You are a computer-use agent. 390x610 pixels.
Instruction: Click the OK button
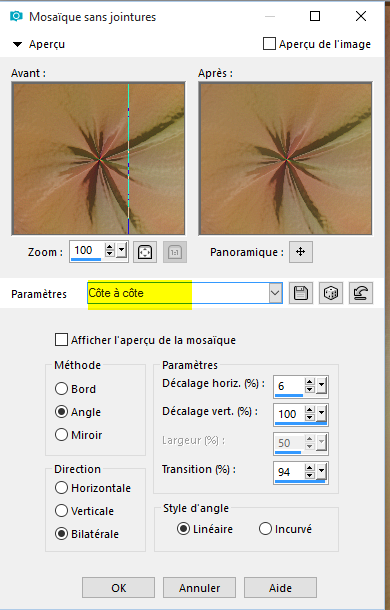[118, 587]
